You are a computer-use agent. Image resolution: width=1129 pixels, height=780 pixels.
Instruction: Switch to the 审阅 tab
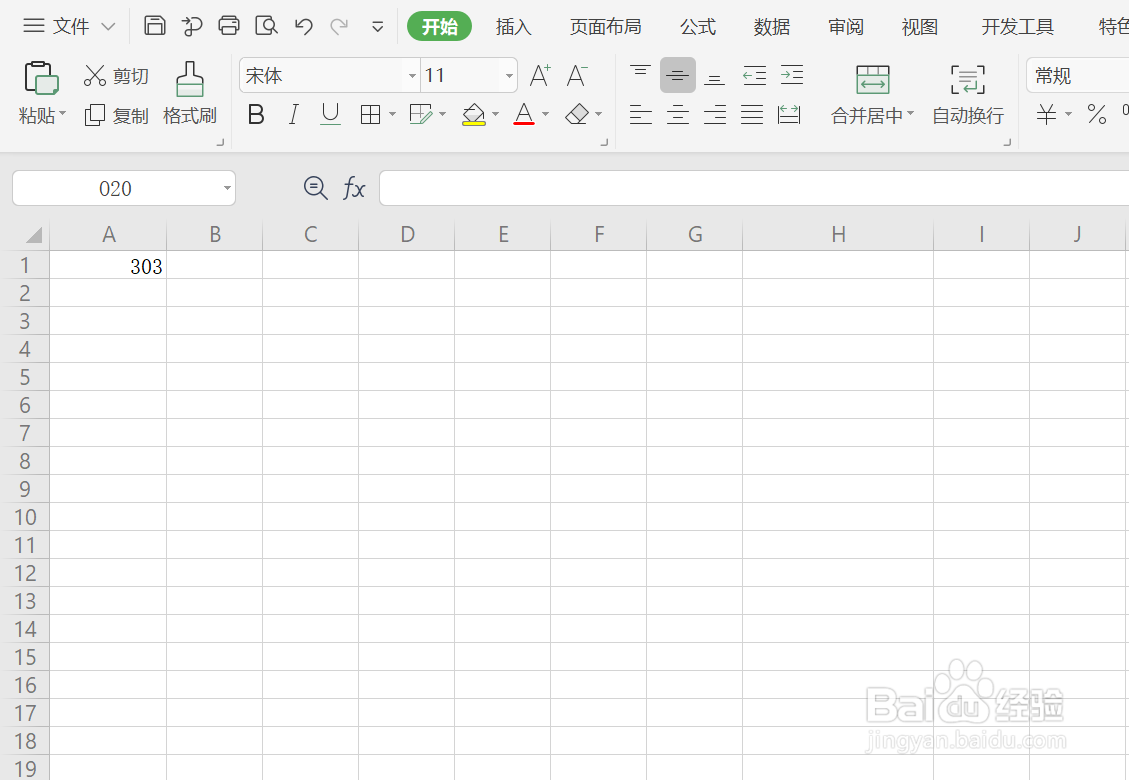pyautogui.click(x=846, y=27)
